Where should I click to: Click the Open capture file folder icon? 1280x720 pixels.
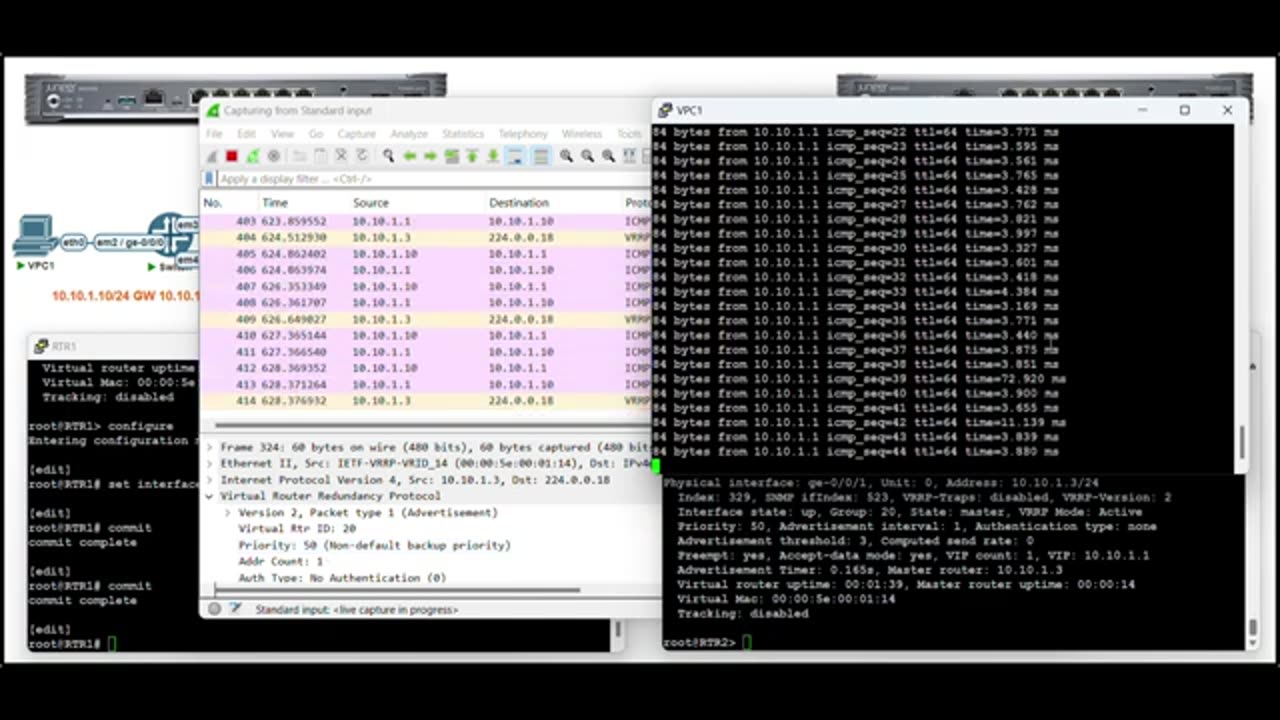coord(300,156)
